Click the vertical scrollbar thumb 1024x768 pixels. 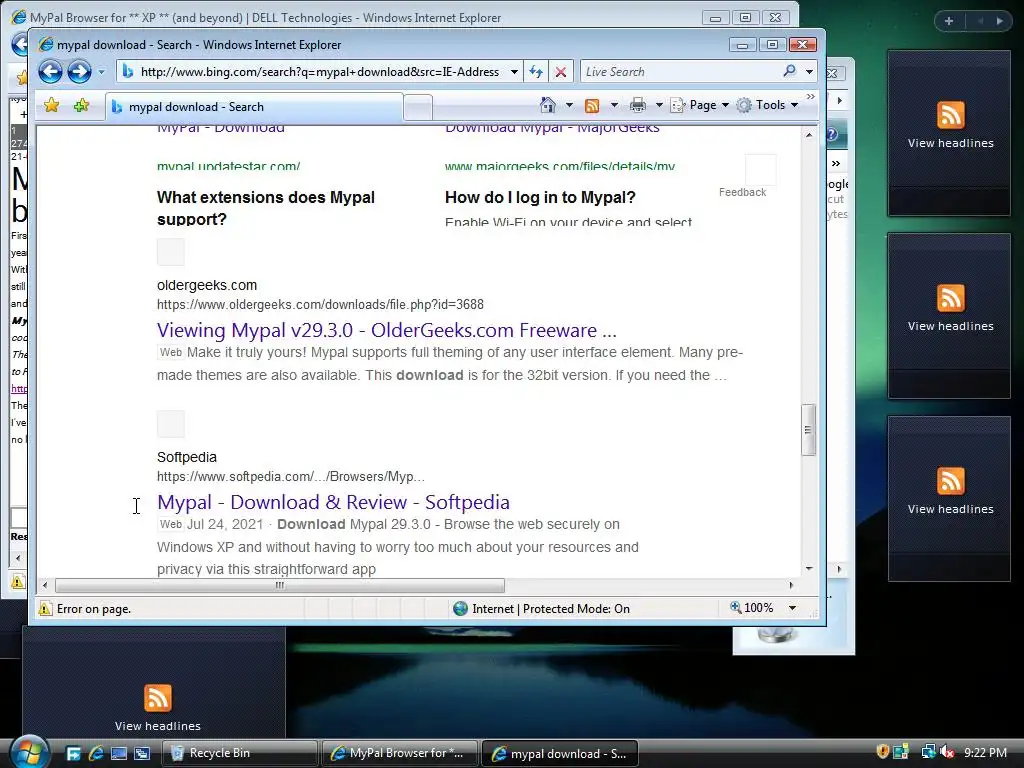808,430
